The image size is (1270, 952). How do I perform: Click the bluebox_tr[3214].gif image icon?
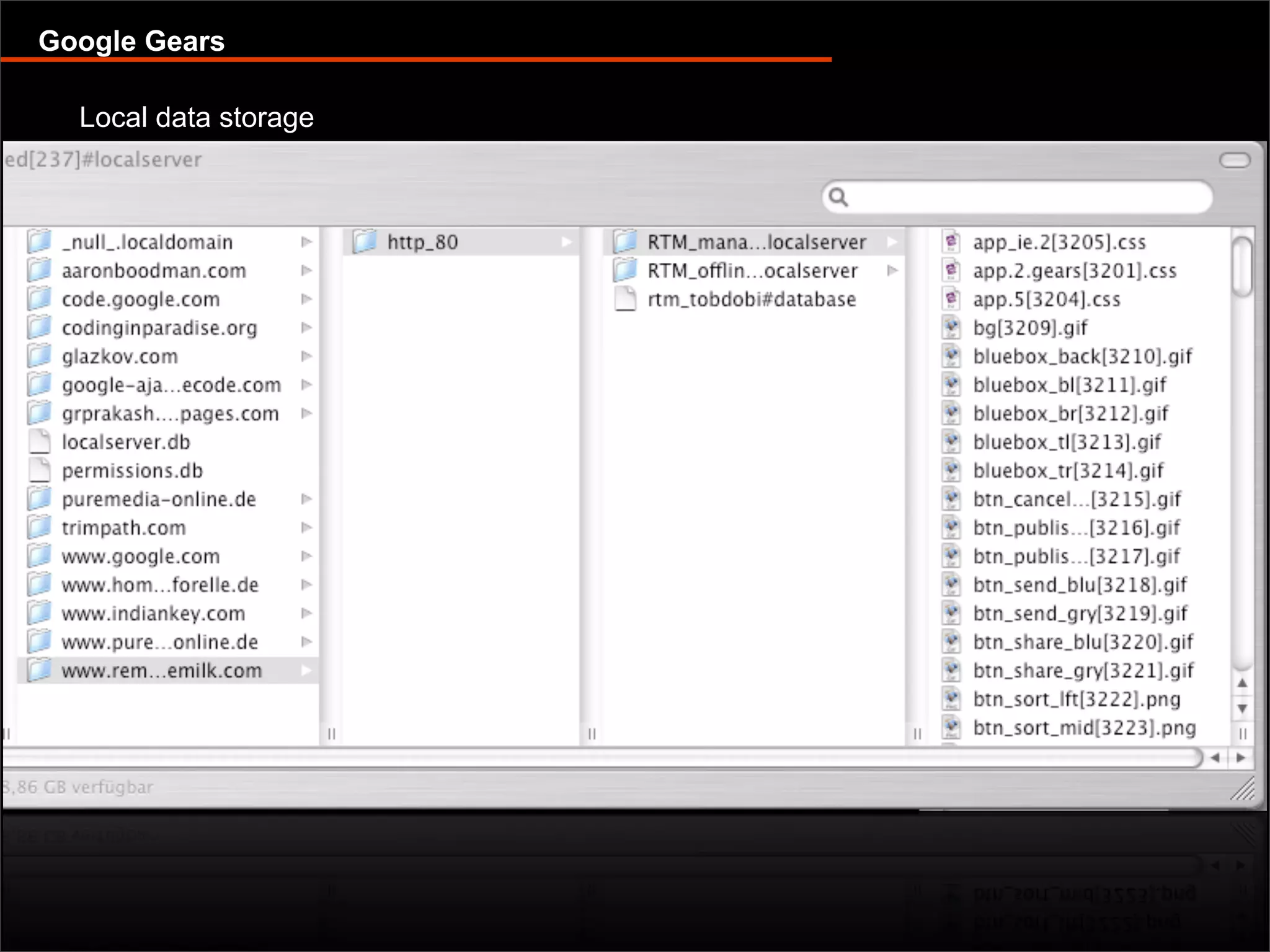(951, 470)
